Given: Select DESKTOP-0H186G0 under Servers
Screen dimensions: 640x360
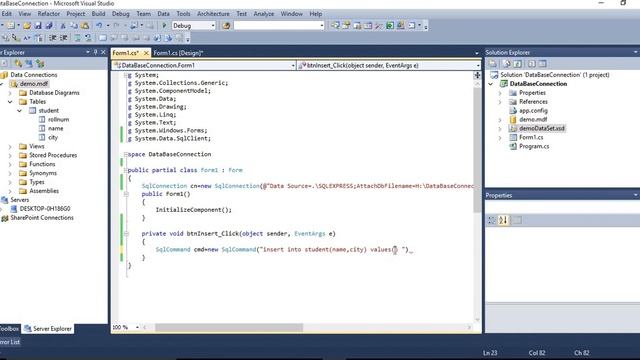Looking at the screenshot, I should pos(45,209).
